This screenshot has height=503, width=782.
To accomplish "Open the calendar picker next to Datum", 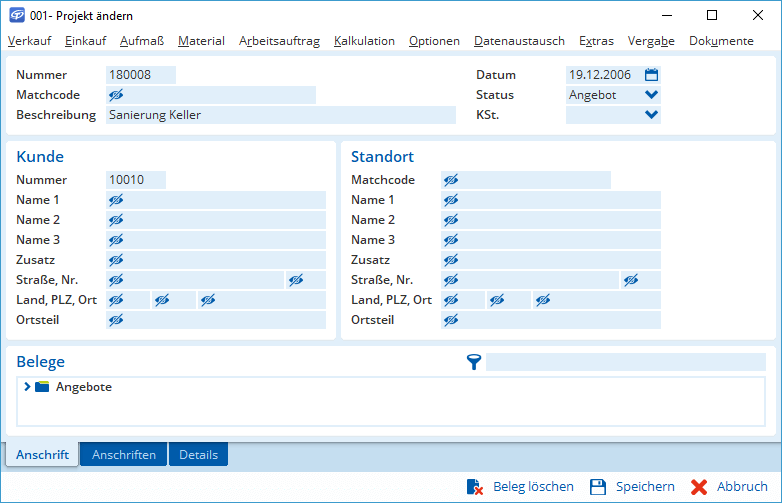I will pyautogui.click(x=652, y=75).
